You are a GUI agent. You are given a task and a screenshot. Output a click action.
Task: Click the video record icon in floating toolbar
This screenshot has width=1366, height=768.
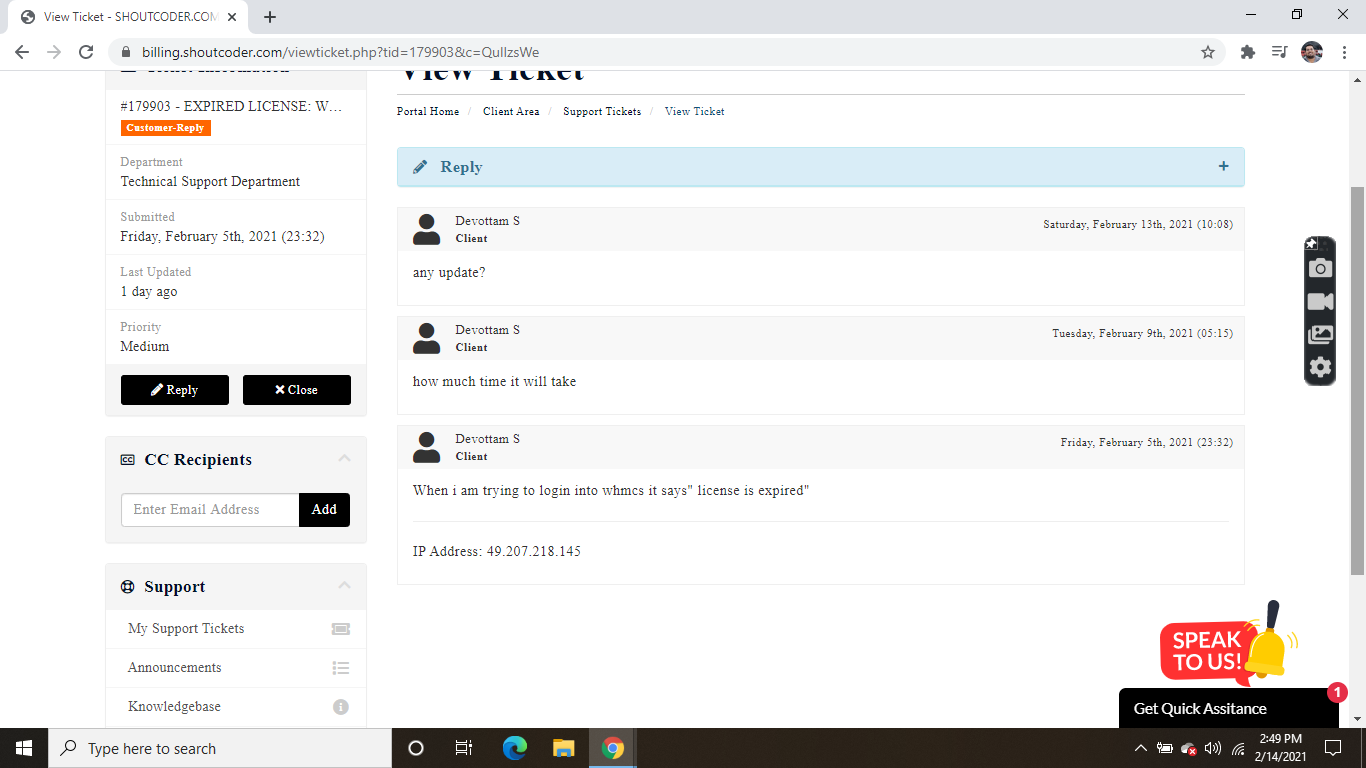tap(1320, 301)
